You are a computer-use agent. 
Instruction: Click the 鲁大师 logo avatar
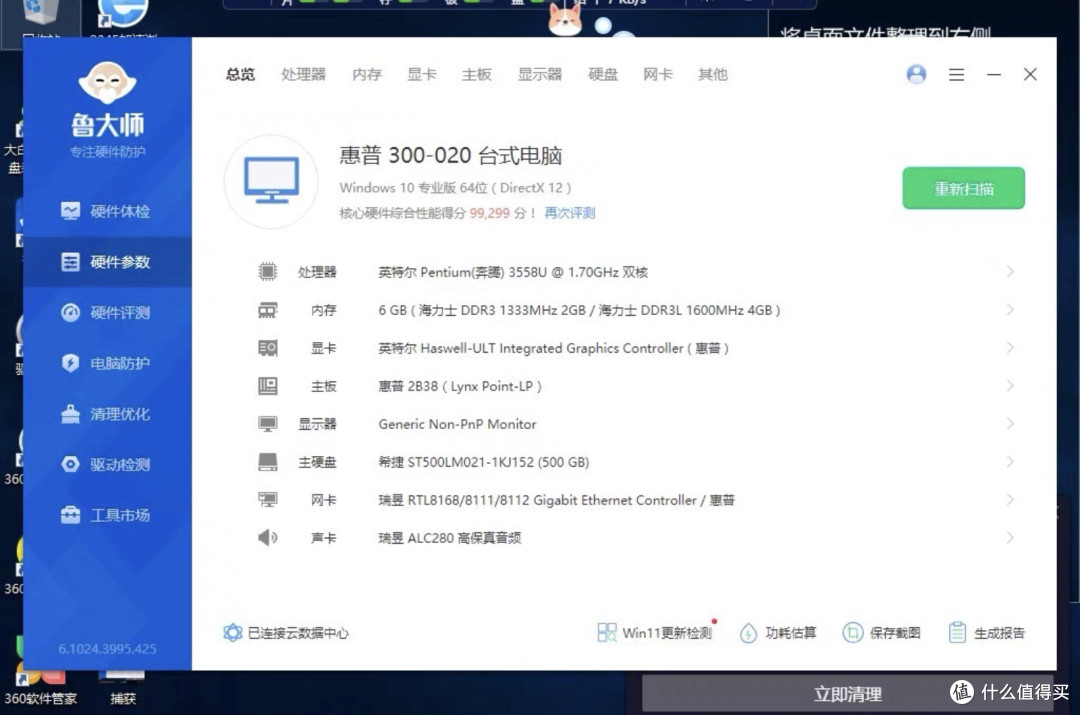pos(107,82)
